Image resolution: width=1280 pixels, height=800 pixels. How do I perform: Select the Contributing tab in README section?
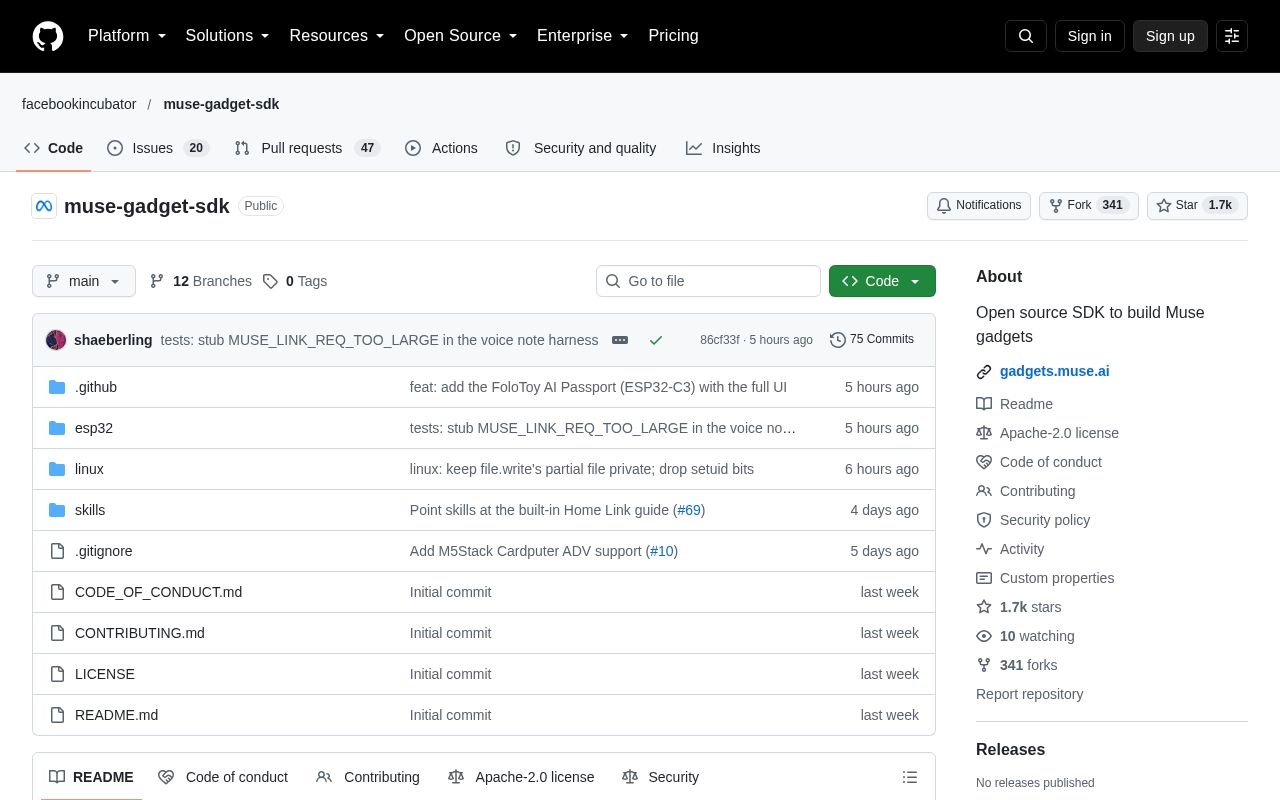pyautogui.click(x=368, y=777)
